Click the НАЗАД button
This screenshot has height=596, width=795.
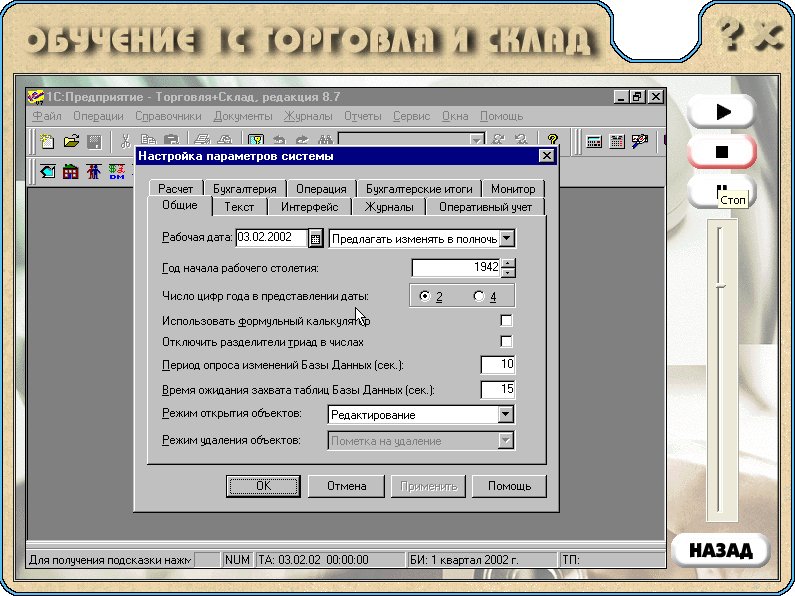click(x=720, y=550)
